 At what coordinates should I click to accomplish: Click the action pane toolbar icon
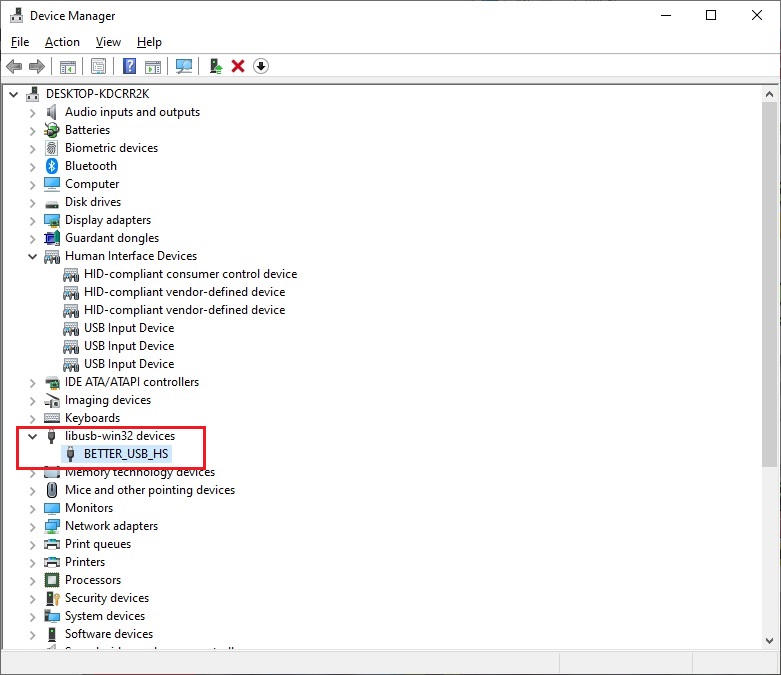[153, 66]
